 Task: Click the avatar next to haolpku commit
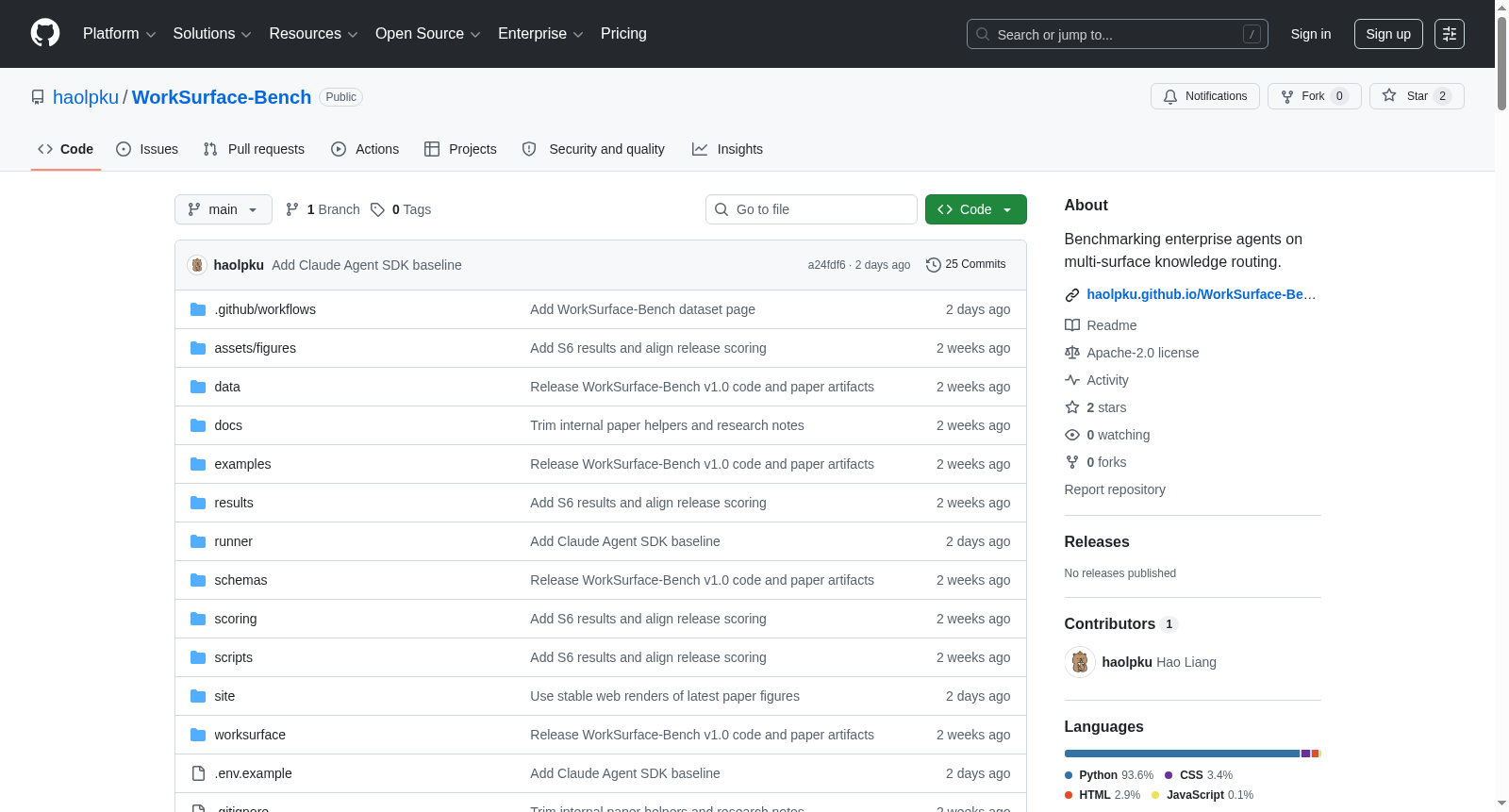tap(197, 265)
